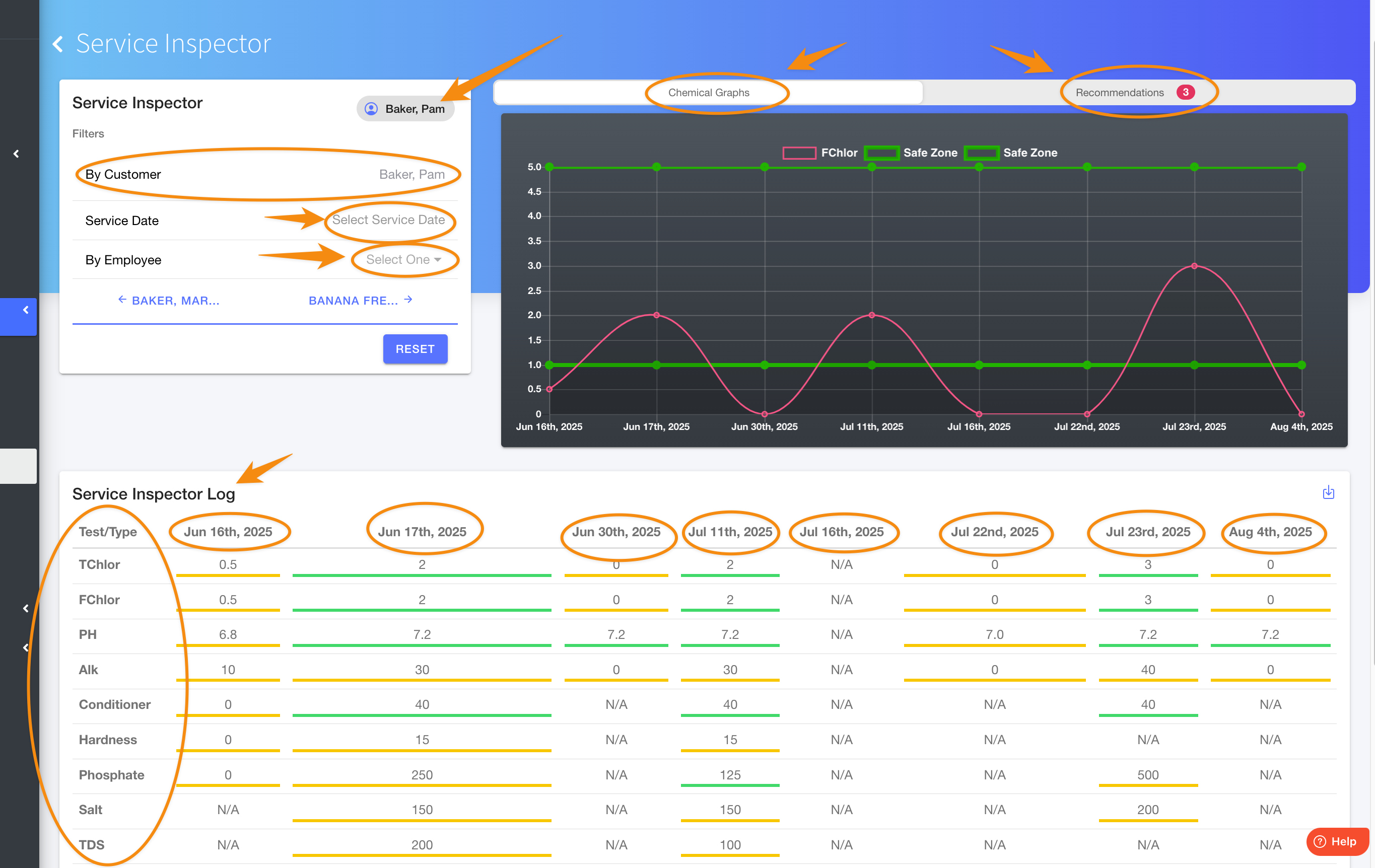Image resolution: width=1375 pixels, height=868 pixels.
Task: Click the left arrow icon before BAKER, MAR...
Action: (121, 300)
